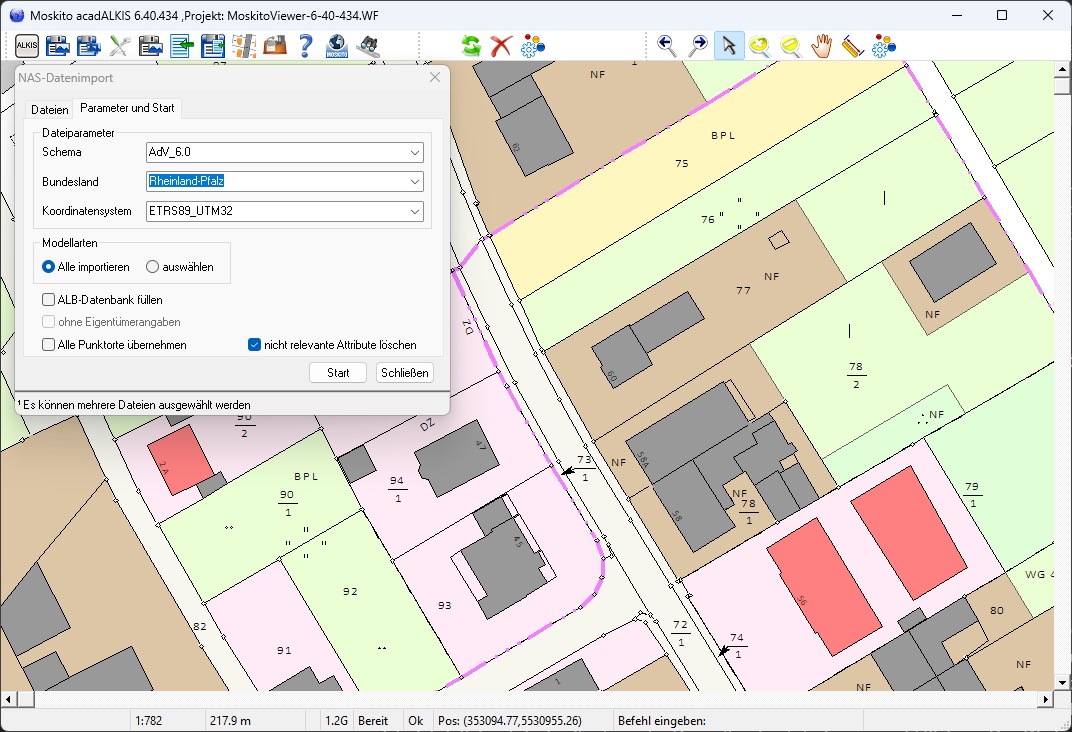The width and height of the screenshot is (1072, 732).
Task: Expand the Bundesland dropdown list
Action: coord(414,182)
